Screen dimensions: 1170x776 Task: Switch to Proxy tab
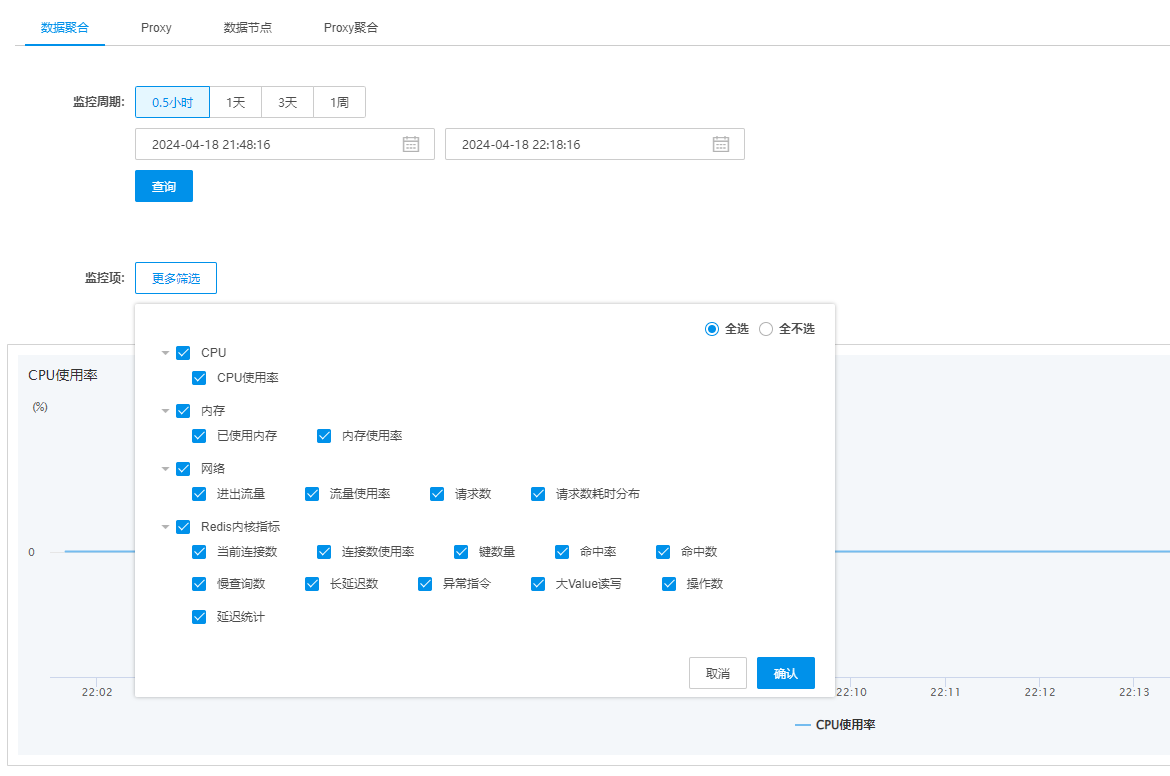pos(156,28)
